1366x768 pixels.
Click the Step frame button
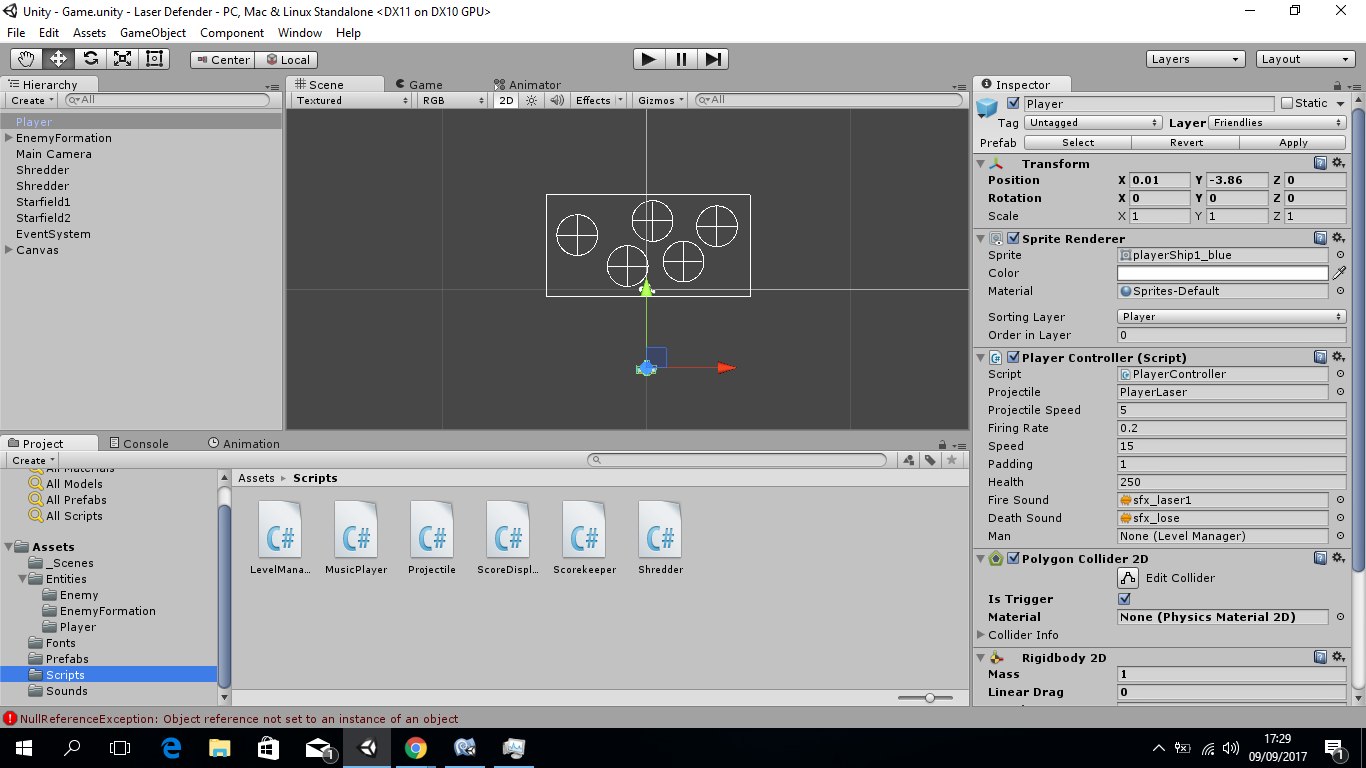712,59
